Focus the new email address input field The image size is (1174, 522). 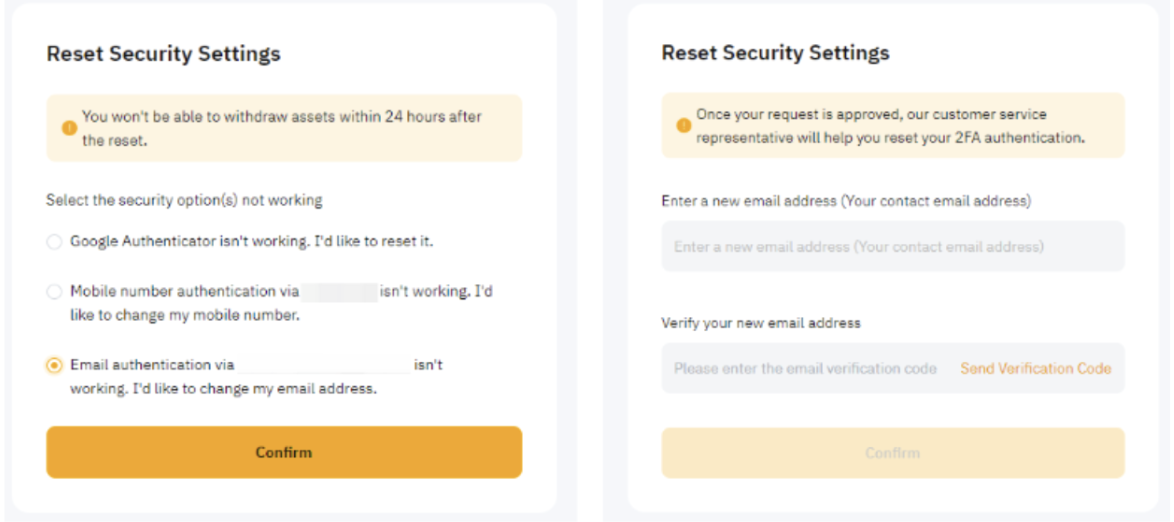pos(892,246)
